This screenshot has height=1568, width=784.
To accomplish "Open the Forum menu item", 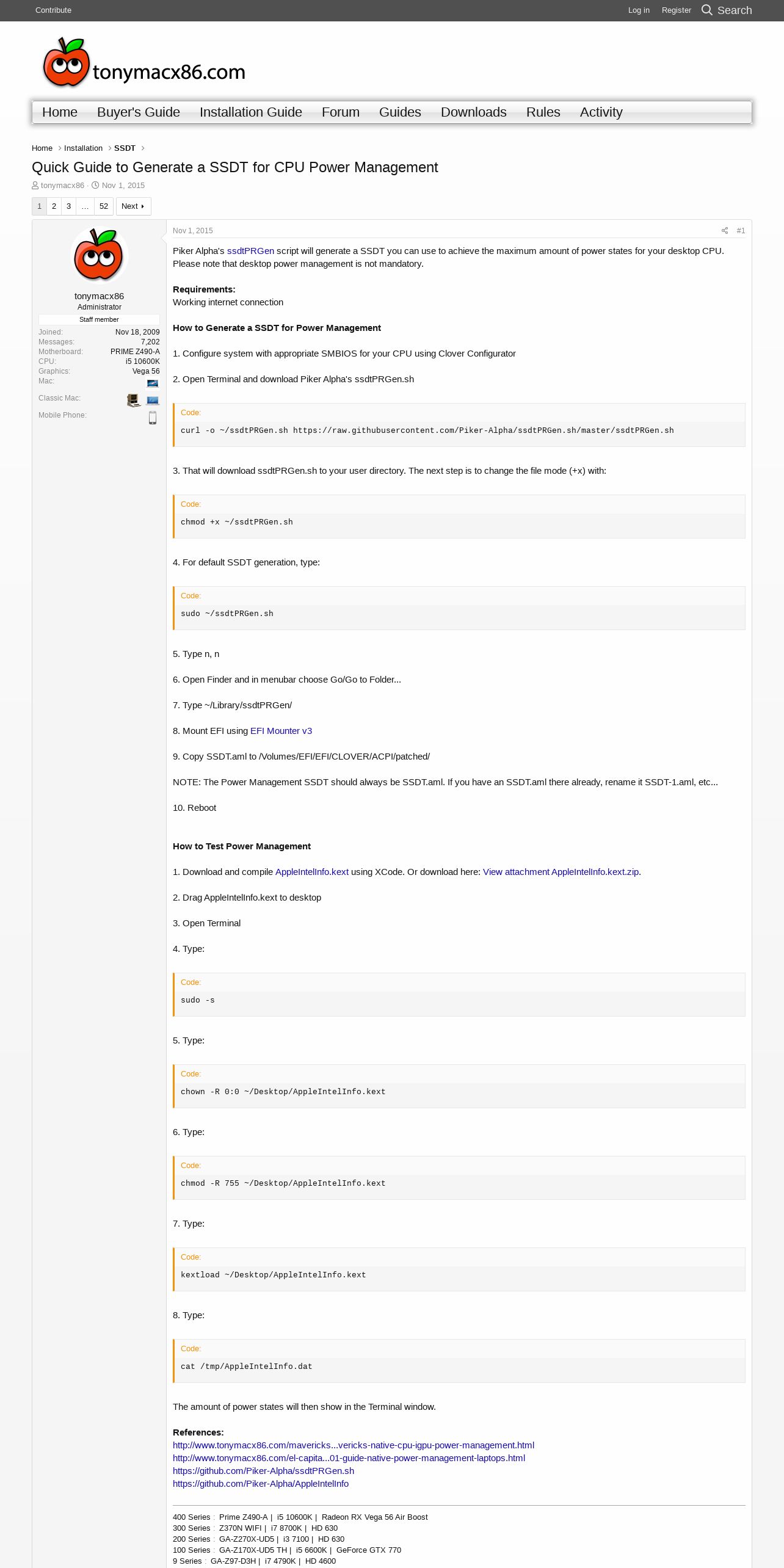I will (341, 112).
